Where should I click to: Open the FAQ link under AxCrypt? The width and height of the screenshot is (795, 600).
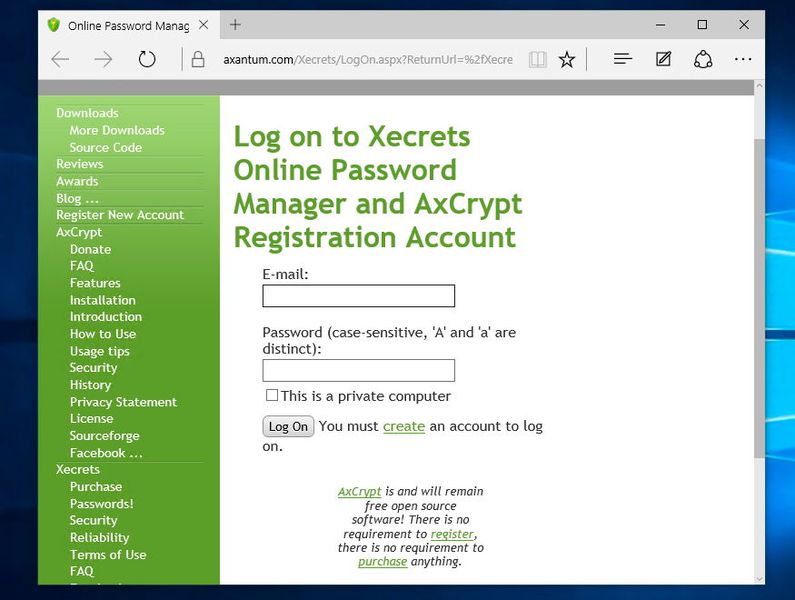[x=82, y=266]
